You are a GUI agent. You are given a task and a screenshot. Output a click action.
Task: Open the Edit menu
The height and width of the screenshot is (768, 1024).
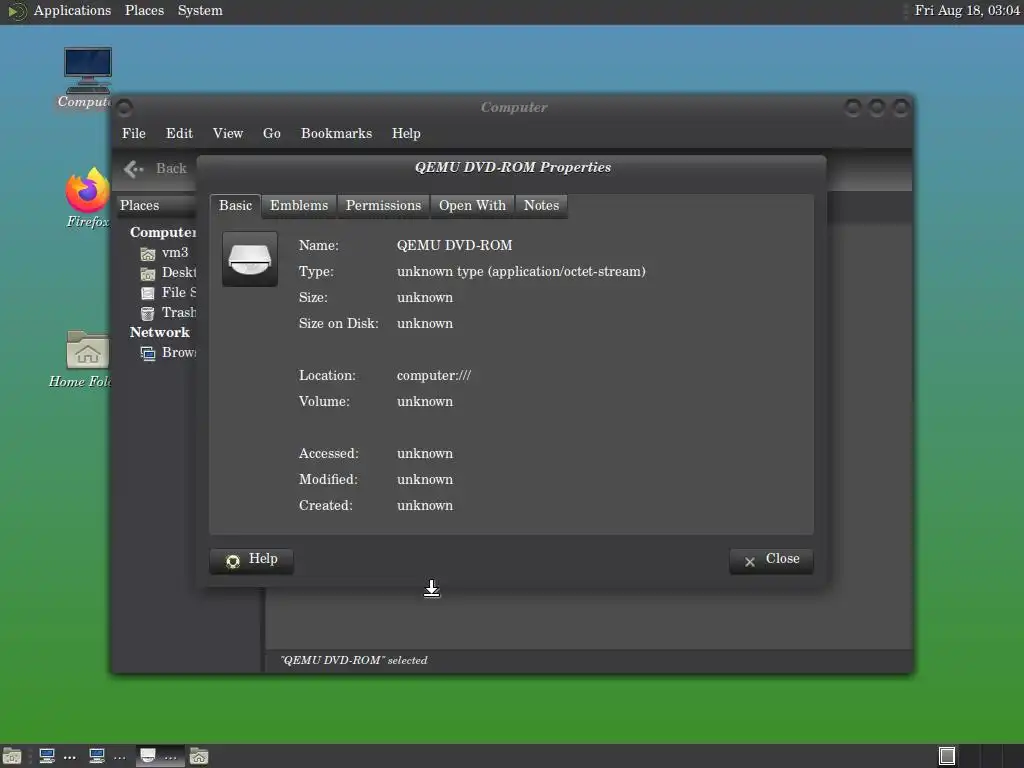click(179, 133)
